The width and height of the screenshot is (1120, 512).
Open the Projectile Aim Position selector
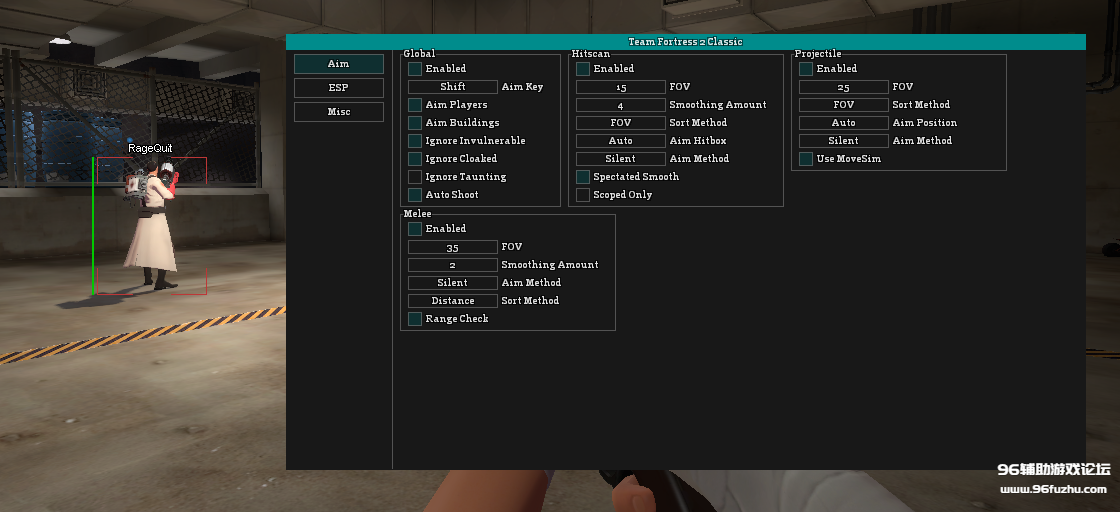click(844, 123)
